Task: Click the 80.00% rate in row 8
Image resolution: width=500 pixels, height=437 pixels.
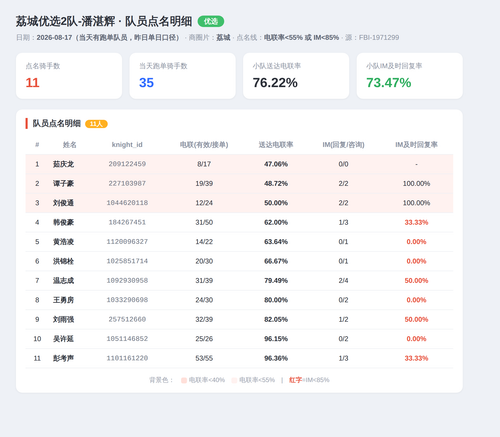Action: point(276,300)
